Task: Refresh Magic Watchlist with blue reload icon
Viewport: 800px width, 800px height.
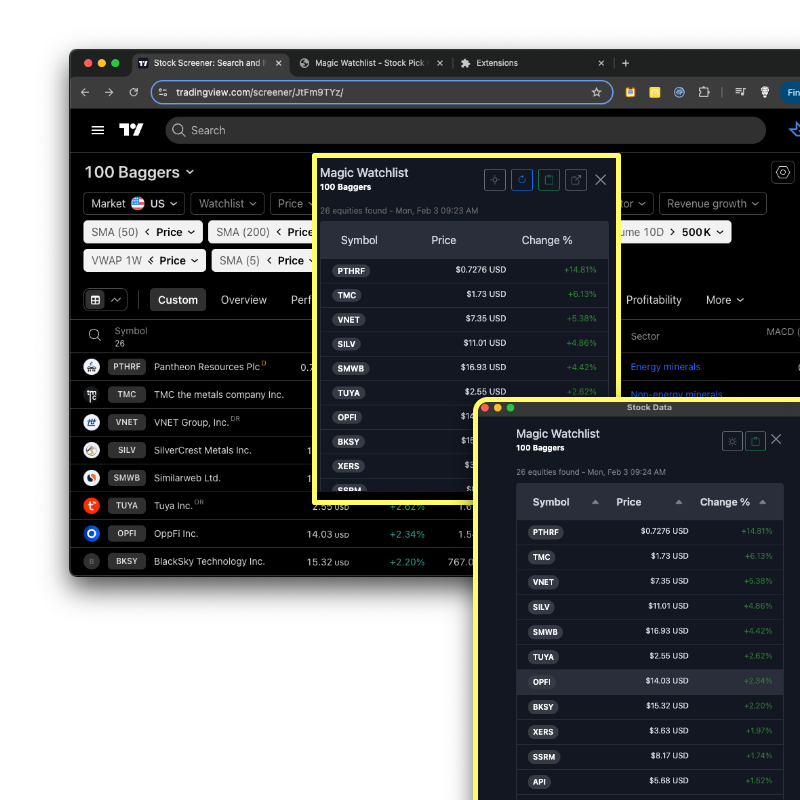Action: pyautogui.click(x=522, y=179)
